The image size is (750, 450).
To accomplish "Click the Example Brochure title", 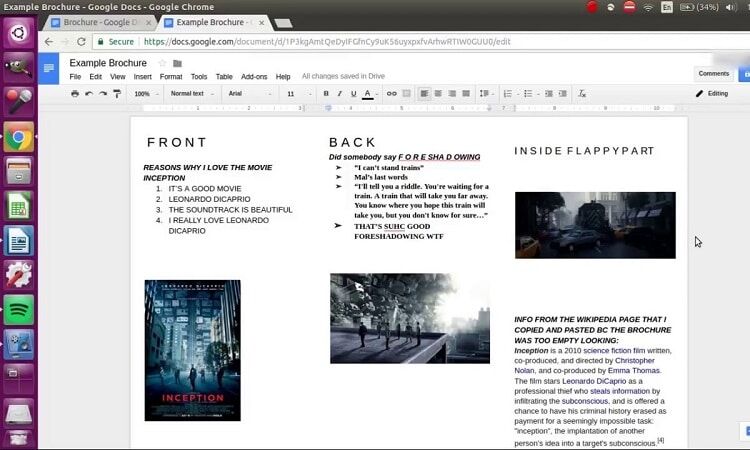I will (x=108, y=63).
